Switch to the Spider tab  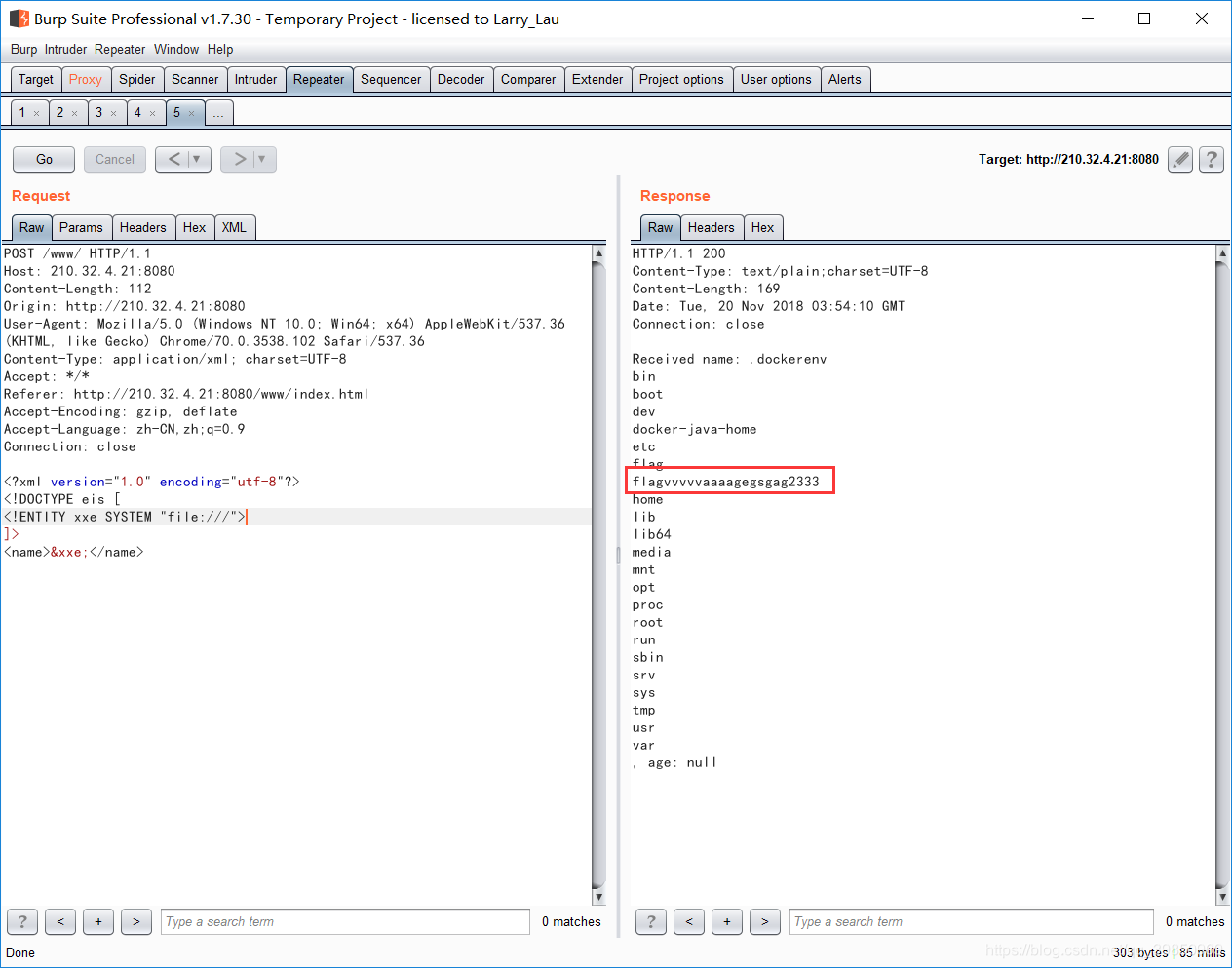pyautogui.click(x=137, y=80)
